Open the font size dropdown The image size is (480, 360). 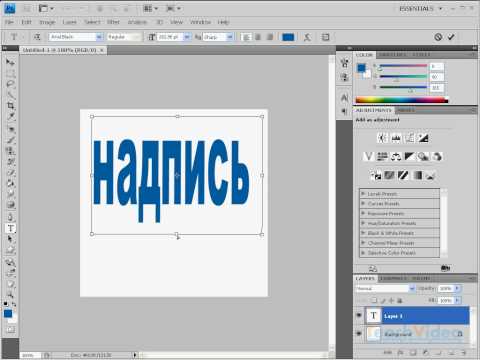(x=187, y=37)
